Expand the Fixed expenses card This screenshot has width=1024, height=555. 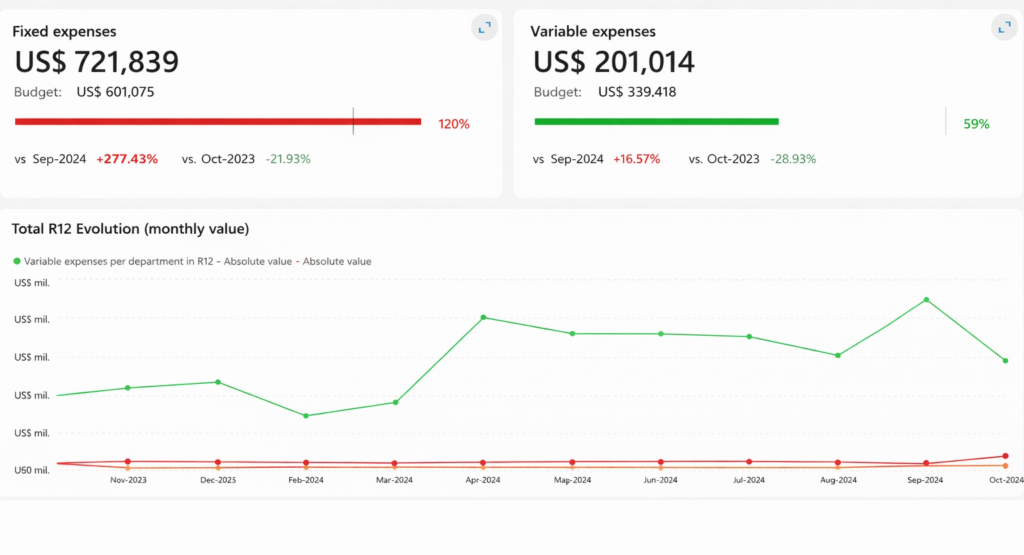tap(485, 27)
